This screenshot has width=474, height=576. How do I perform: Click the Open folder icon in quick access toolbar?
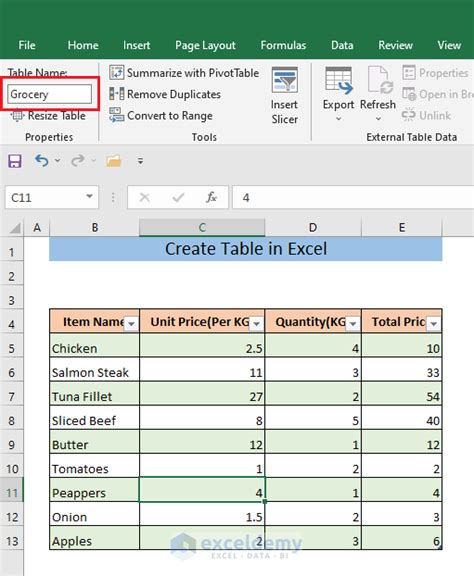click(x=114, y=161)
